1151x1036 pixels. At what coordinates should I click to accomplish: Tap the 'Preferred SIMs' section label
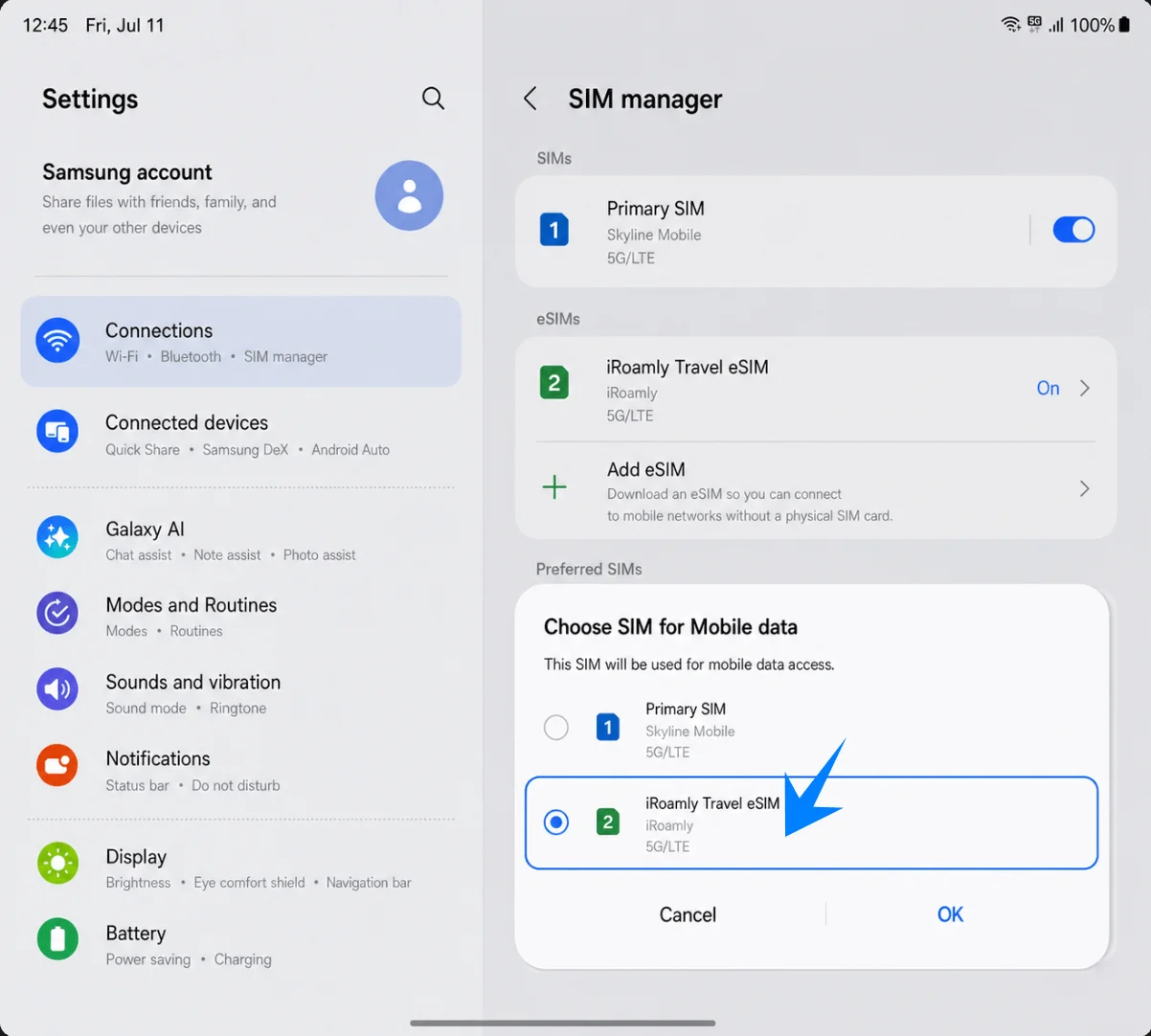tap(589, 569)
